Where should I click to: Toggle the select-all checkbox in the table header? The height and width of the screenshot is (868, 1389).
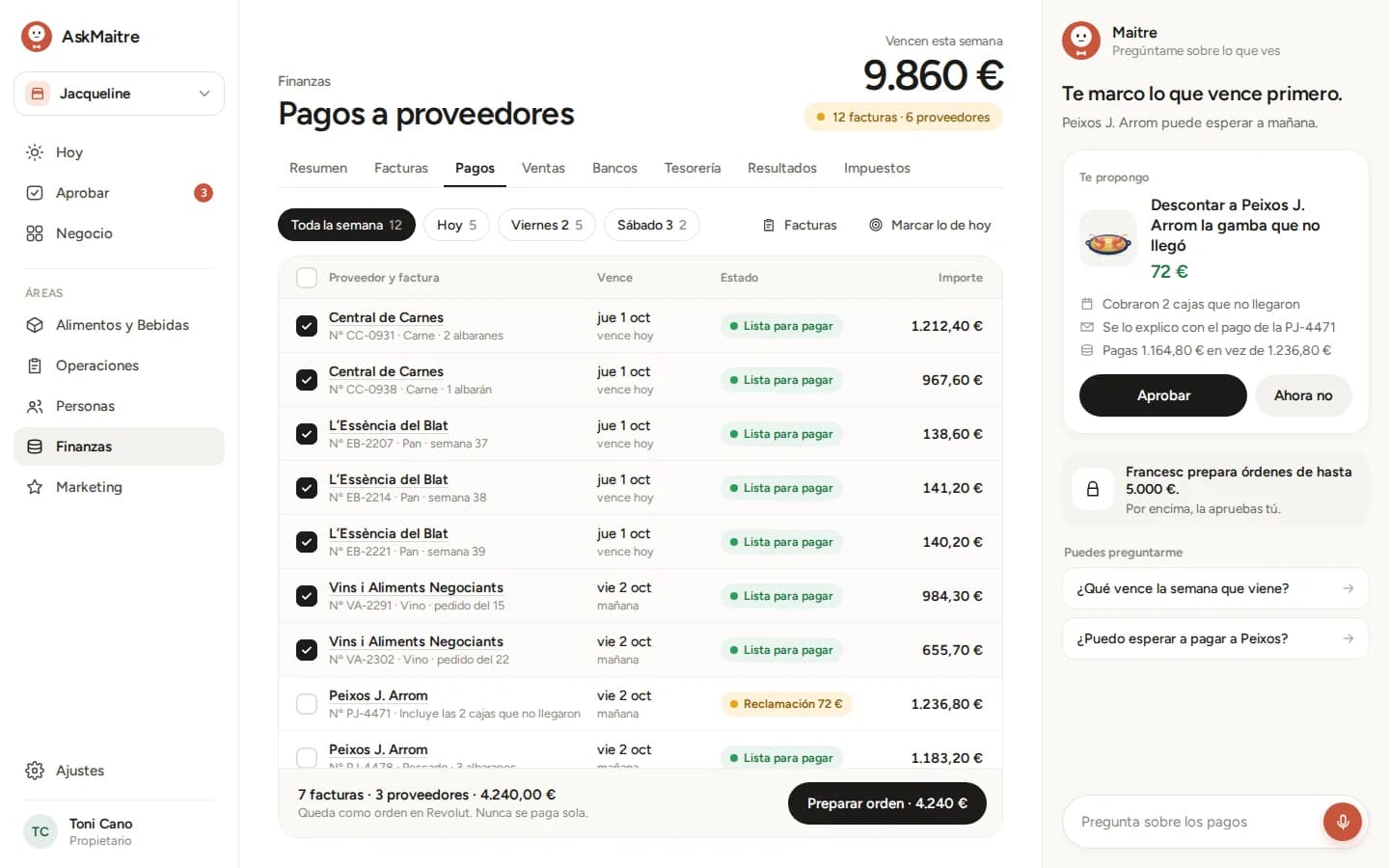pyautogui.click(x=307, y=278)
